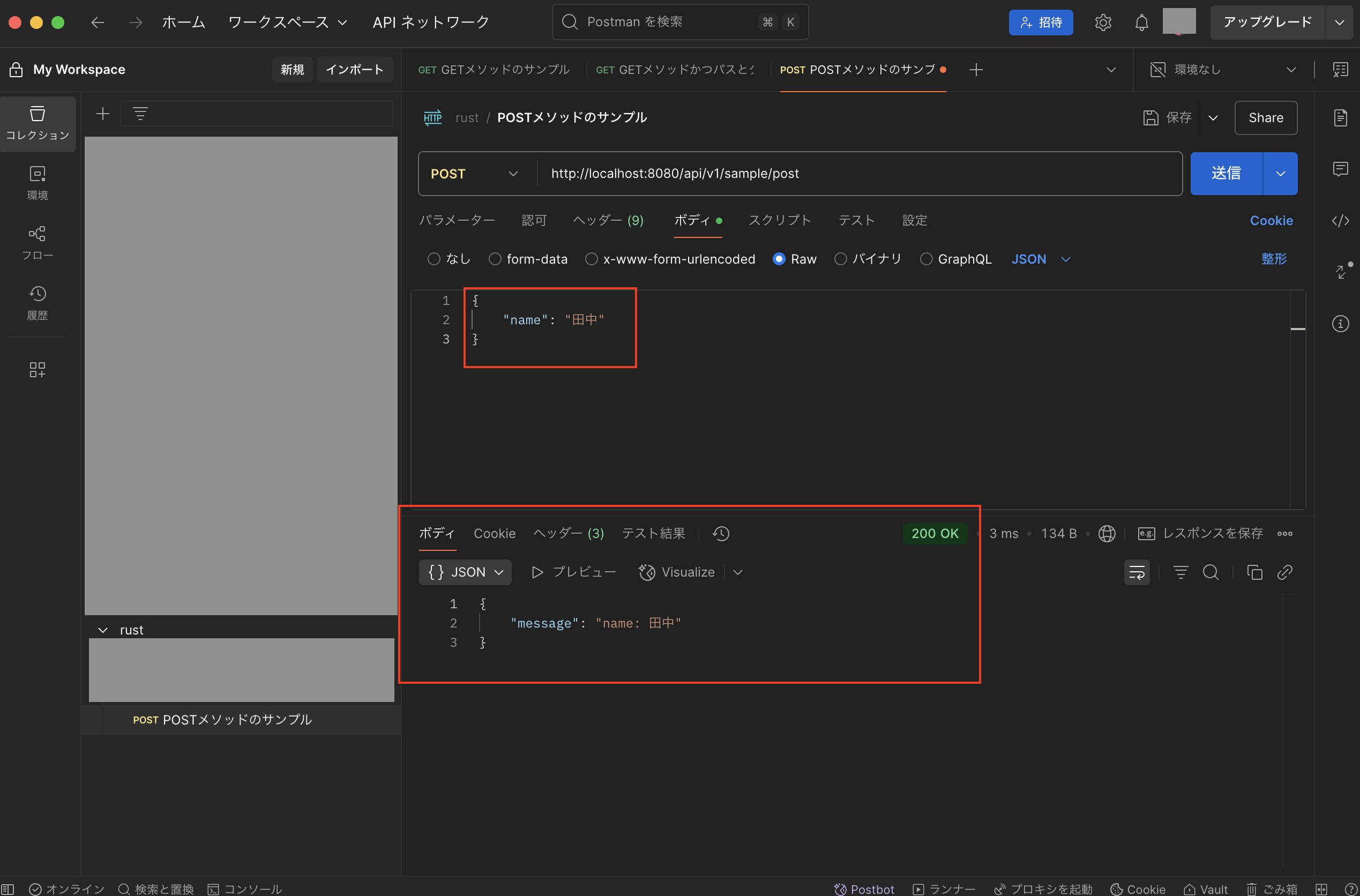Open the code snippet panel icon
1360x896 pixels.
1340,221
